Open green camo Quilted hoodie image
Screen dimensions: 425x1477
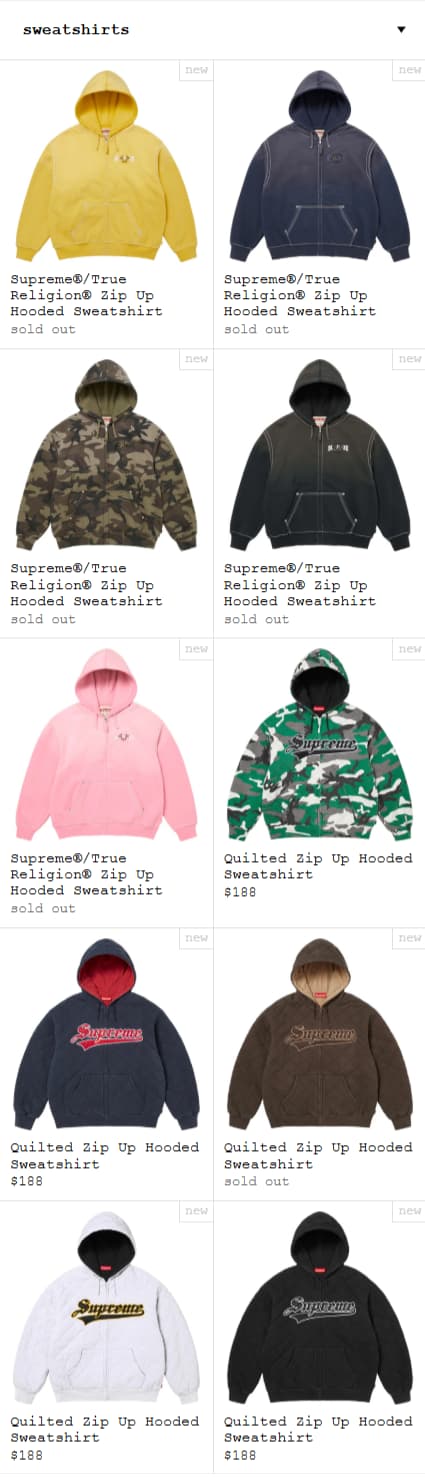click(320, 745)
